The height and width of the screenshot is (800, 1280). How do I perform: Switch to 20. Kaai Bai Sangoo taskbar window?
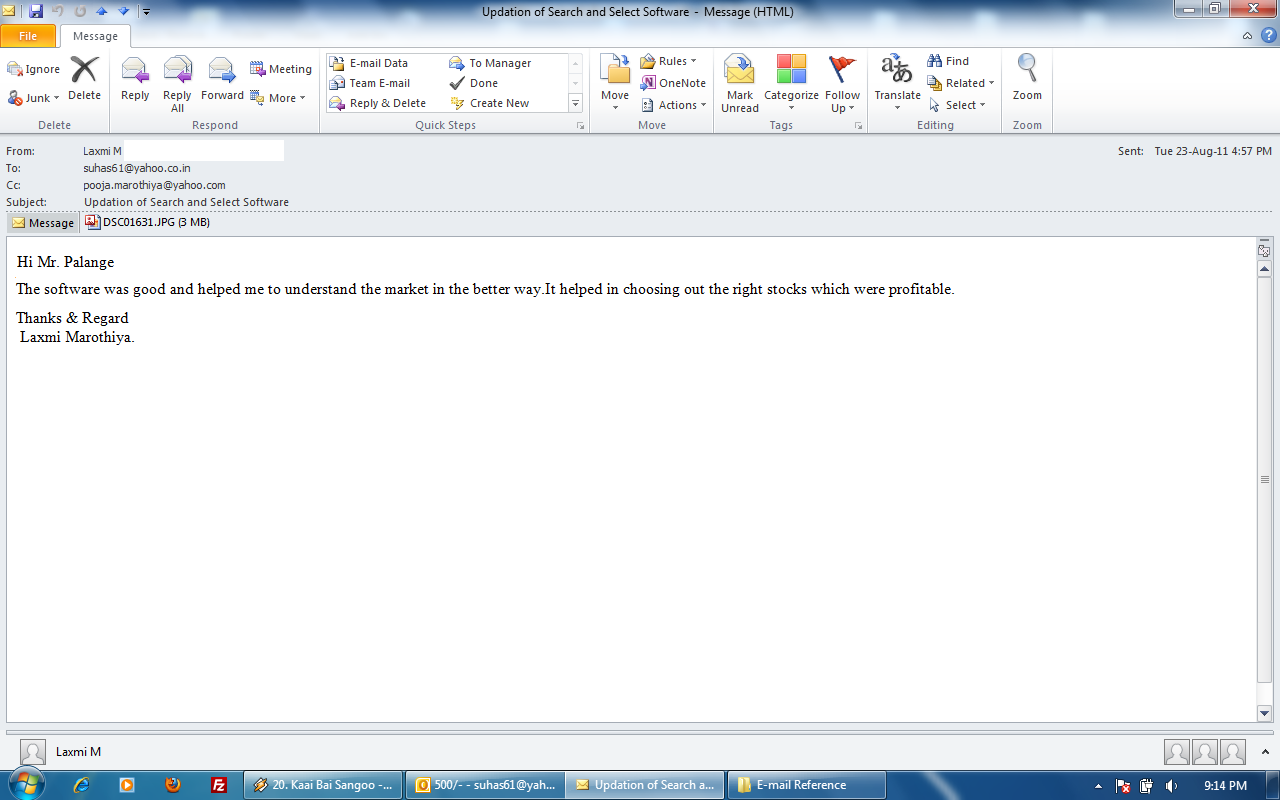pos(323,785)
